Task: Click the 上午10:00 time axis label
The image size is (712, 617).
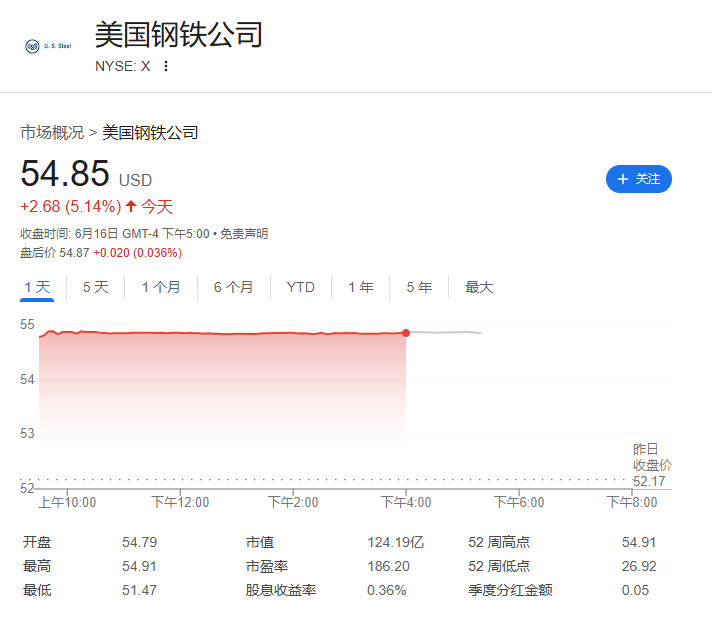Action: 67,502
